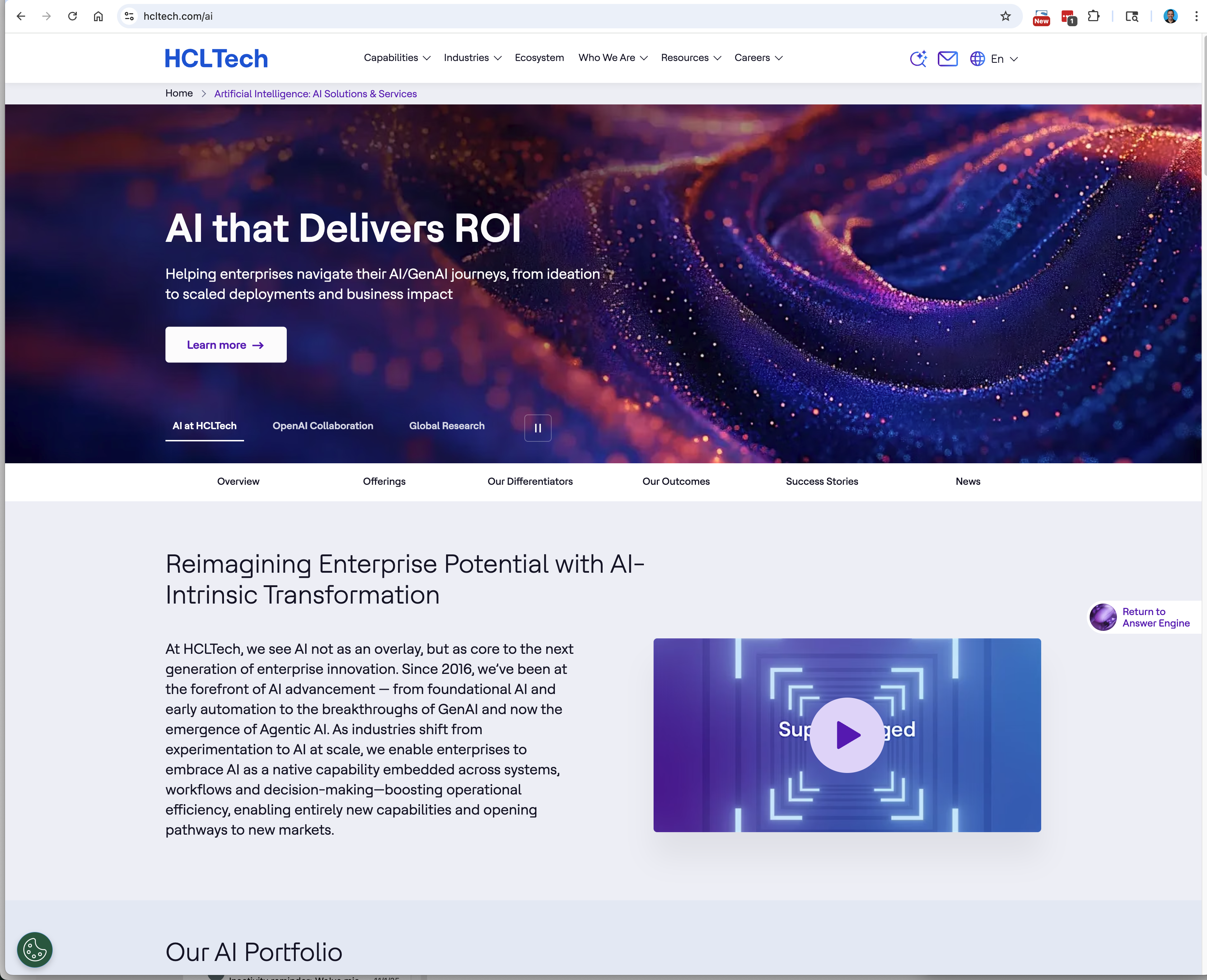Go to Home breadcrumb link
1207x980 pixels.
[179, 93]
